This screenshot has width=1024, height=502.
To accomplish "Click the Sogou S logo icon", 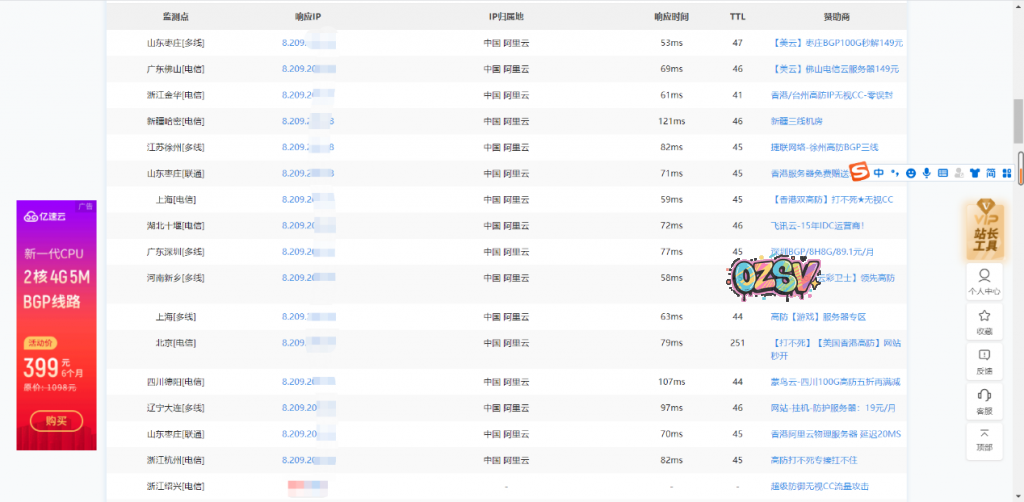I will pos(858,172).
